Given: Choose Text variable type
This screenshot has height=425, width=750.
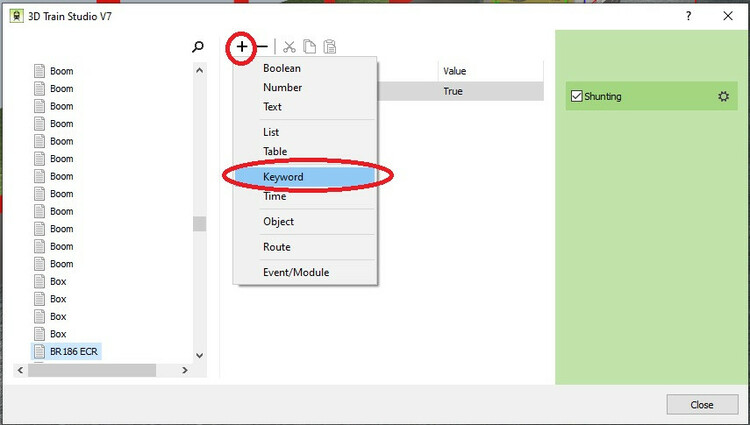Looking at the screenshot, I should pyautogui.click(x=305, y=107).
